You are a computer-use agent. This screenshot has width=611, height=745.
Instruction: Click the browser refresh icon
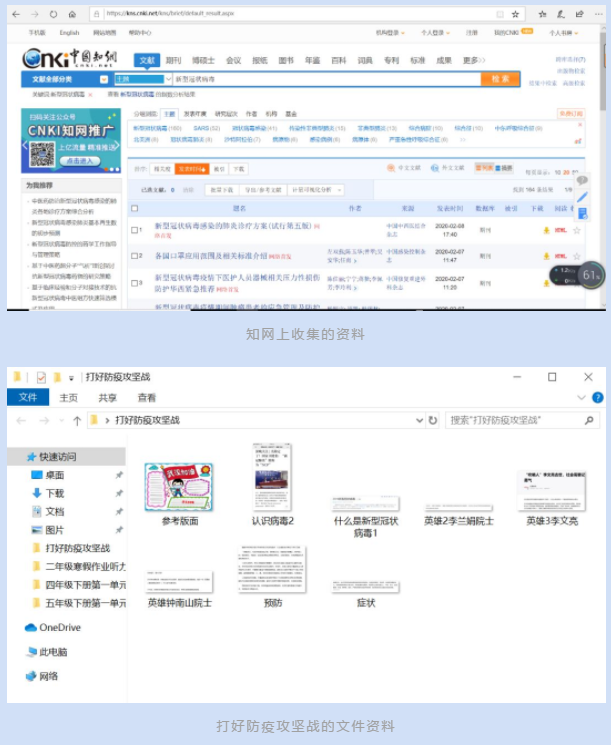54,14
